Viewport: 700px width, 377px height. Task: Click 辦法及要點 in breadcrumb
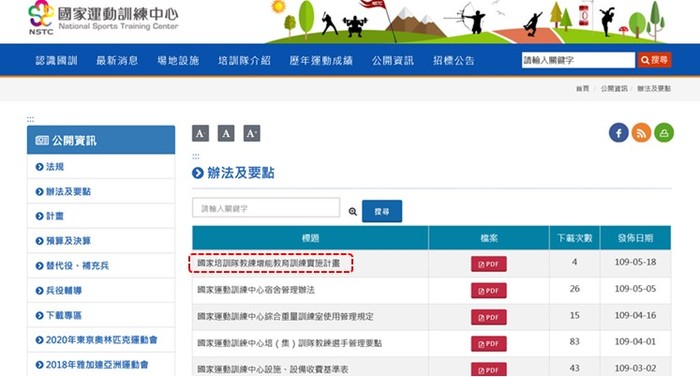(x=654, y=88)
